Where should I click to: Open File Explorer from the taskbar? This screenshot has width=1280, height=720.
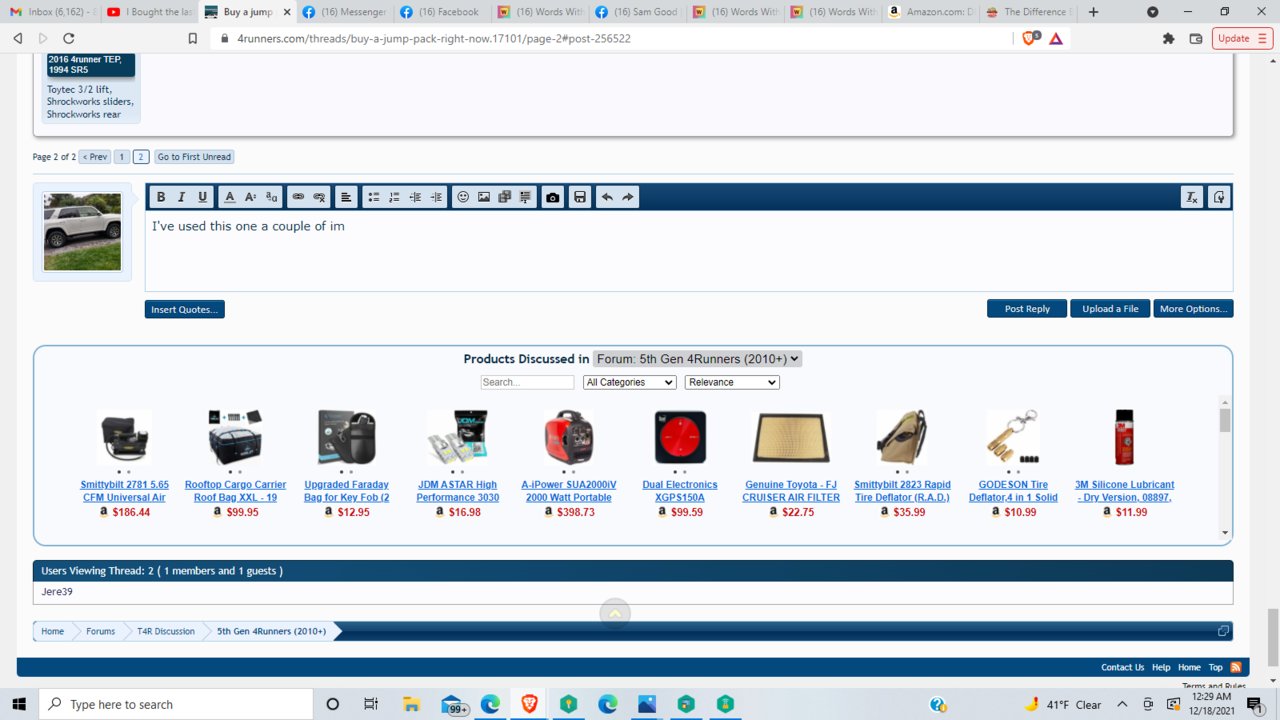[411, 704]
